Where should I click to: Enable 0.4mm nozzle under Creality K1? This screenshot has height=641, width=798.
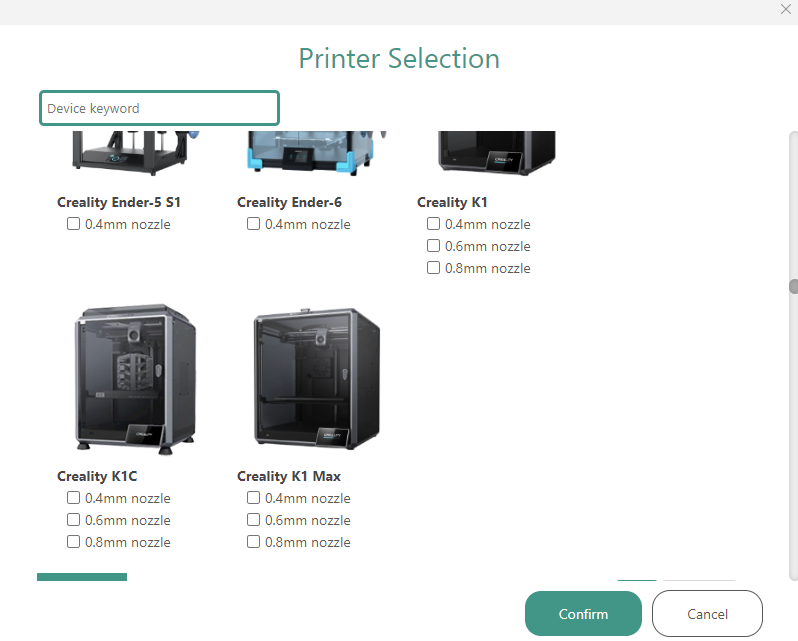pos(433,224)
